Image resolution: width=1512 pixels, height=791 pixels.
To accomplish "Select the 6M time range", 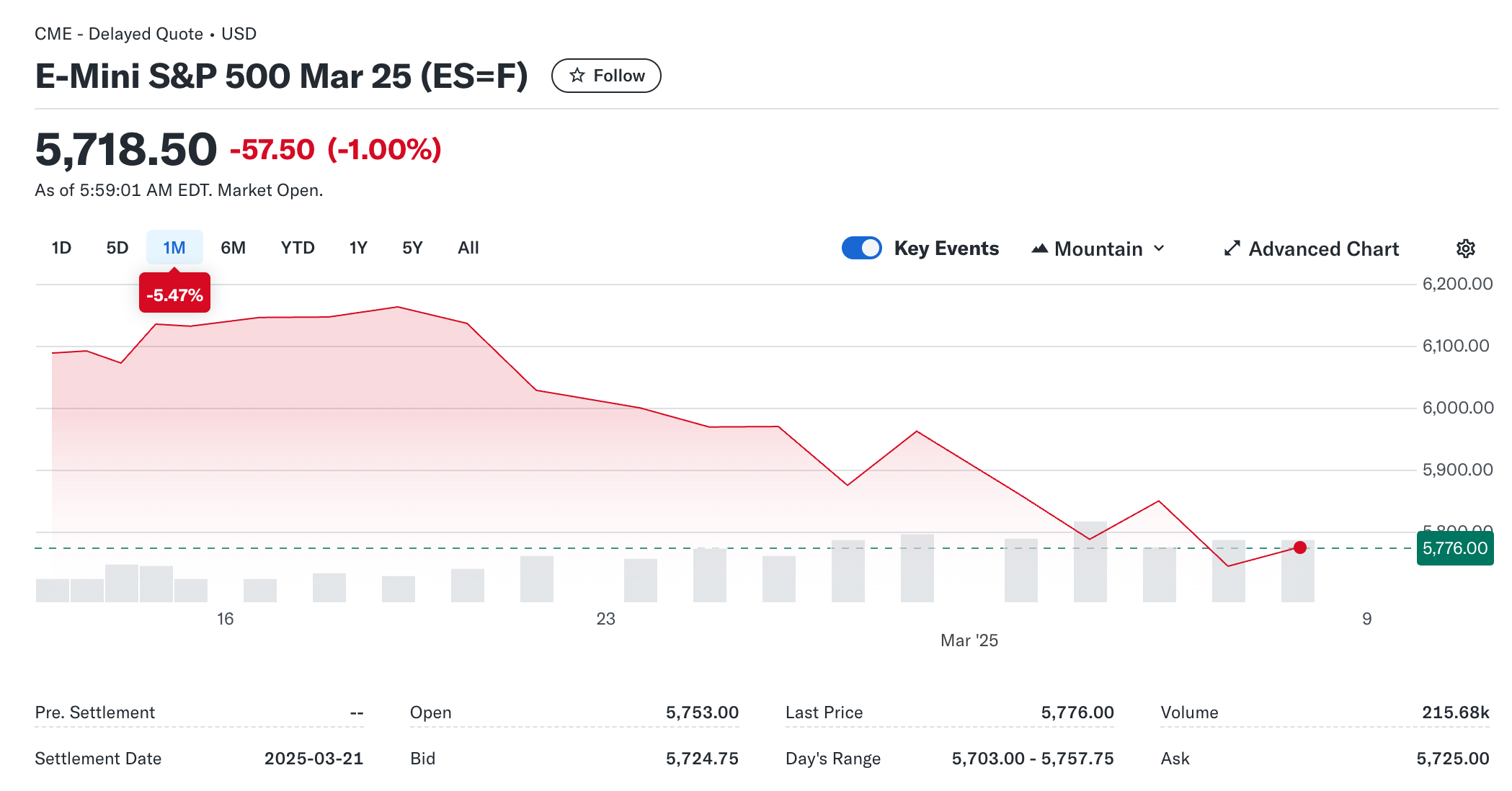I will tap(233, 248).
